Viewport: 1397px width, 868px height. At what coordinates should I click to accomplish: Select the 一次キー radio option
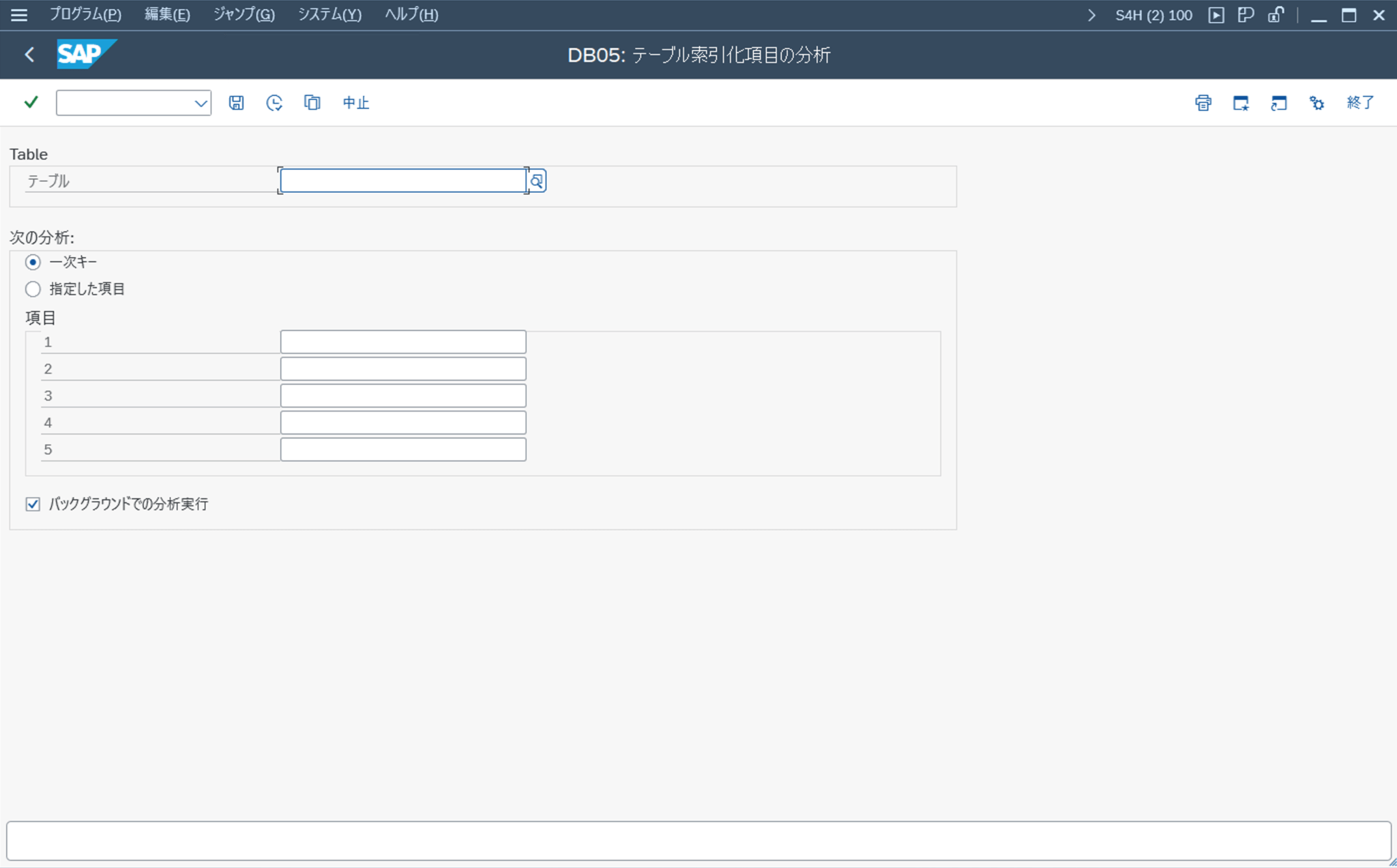[x=33, y=261]
